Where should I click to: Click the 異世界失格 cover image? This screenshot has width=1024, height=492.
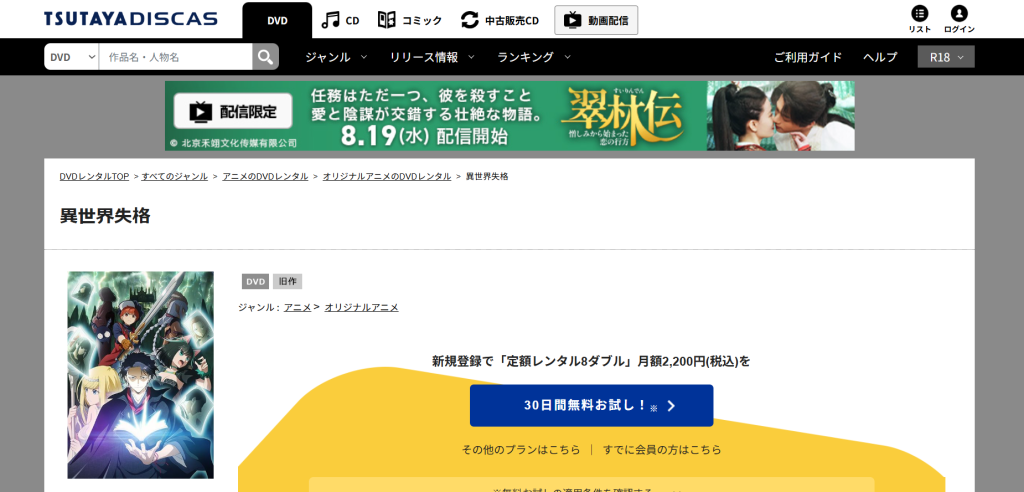[140, 375]
